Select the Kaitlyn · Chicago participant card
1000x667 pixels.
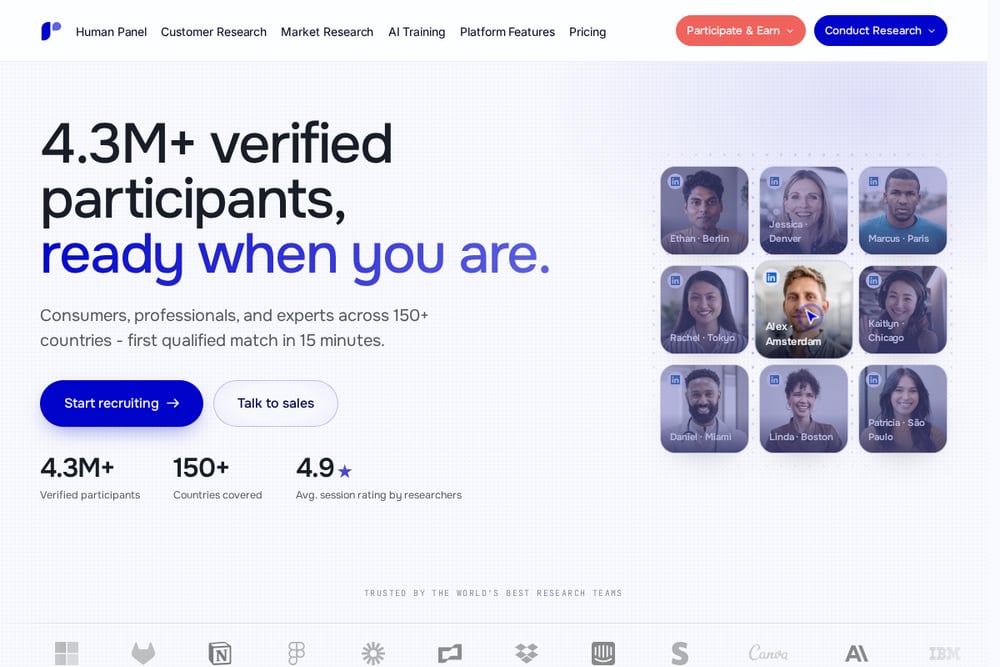(x=902, y=309)
